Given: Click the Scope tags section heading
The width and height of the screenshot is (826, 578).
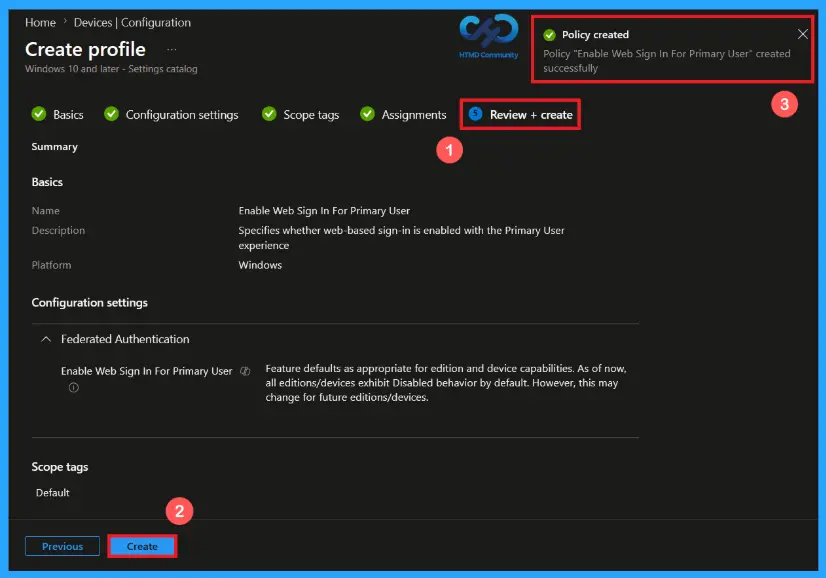Looking at the screenshot, I should tap(60, 467).
